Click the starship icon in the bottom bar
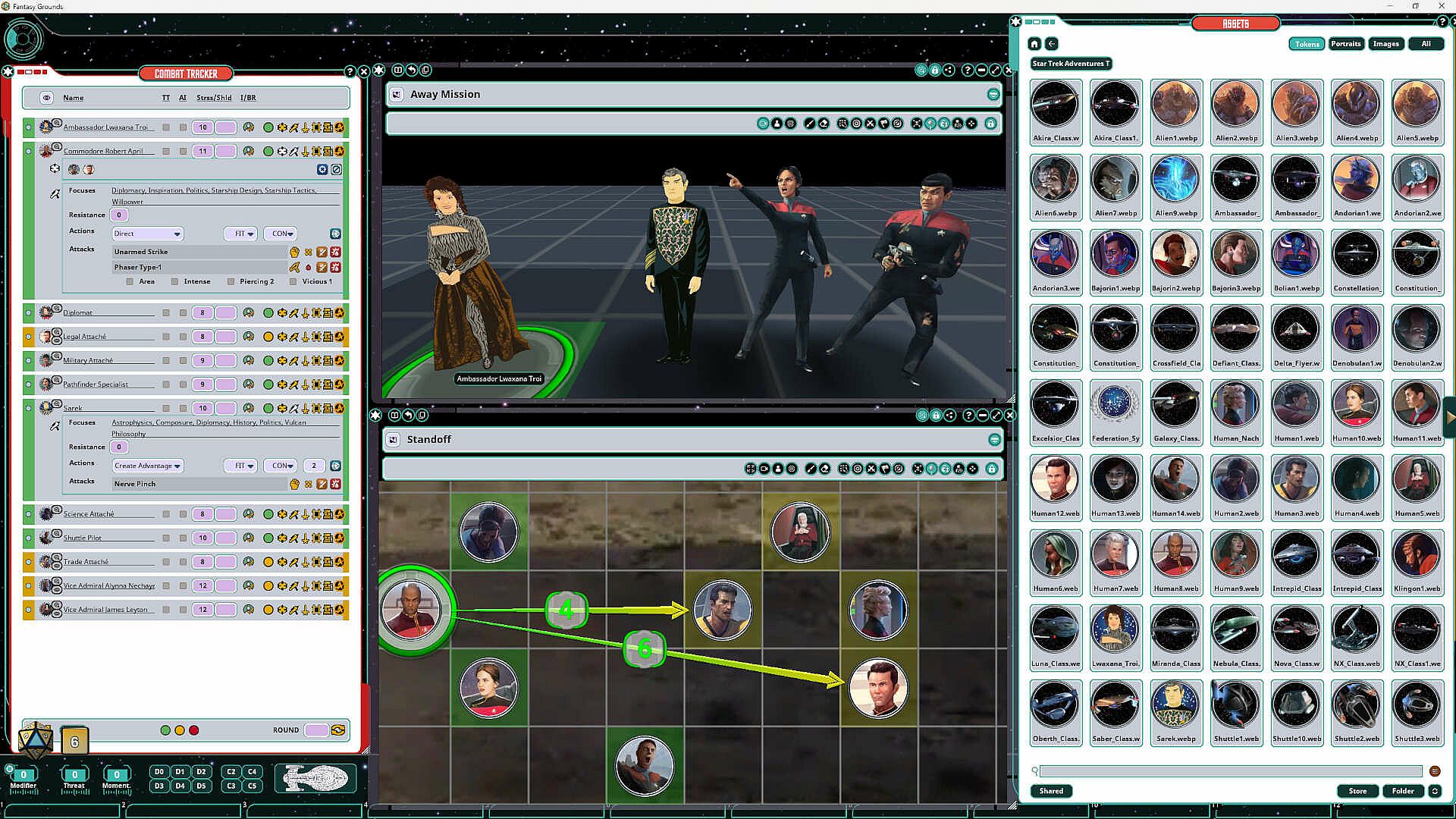This screenshot has width=1456, height=819. pyautogui.click(x=315, y=778)
